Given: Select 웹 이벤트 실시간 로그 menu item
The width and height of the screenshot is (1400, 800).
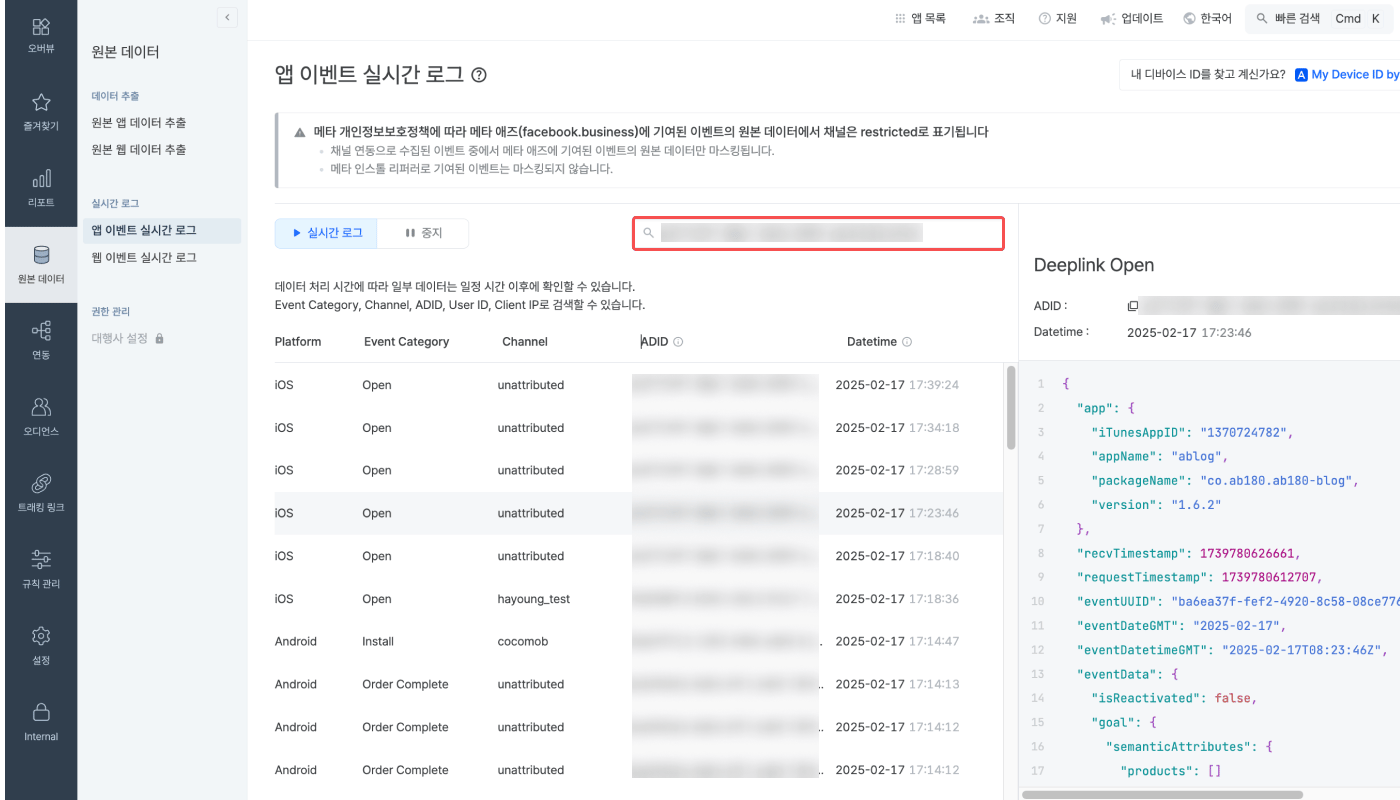Looking at the screenshot, I should (144, 258).
